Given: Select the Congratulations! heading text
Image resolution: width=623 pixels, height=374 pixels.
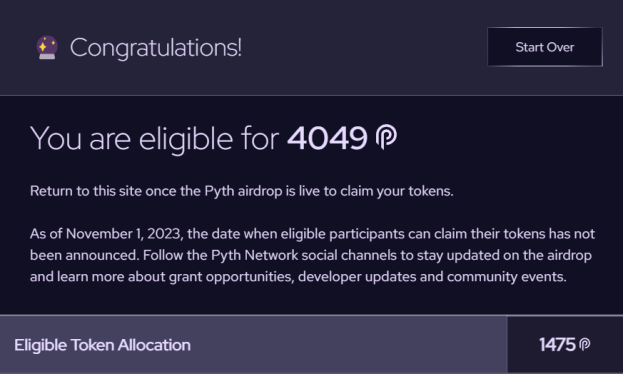Looking at the screenshot, I should (156, 48).
